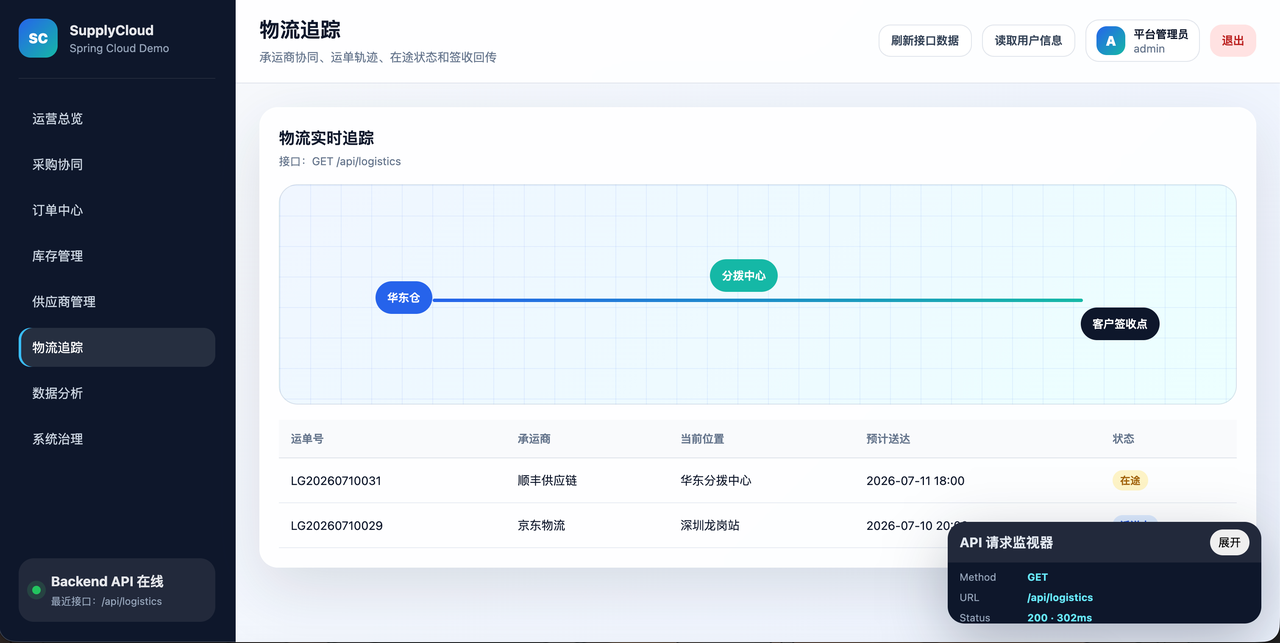The image size is (1280, 643).
Task: Open 运营总览 in the sidebar
Action: tap(117, 118)
